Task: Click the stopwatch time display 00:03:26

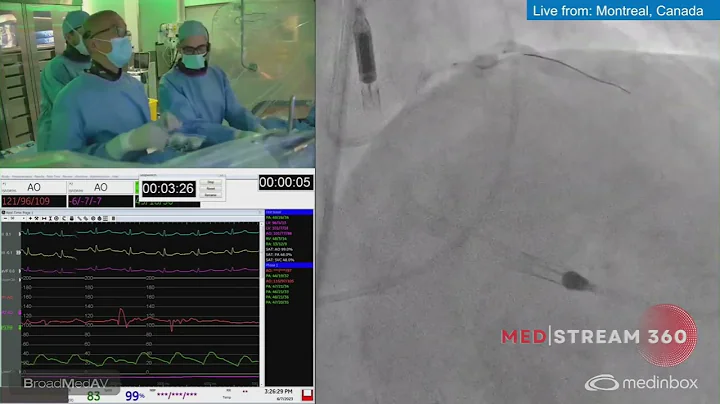Action: [x=168, y=189]
